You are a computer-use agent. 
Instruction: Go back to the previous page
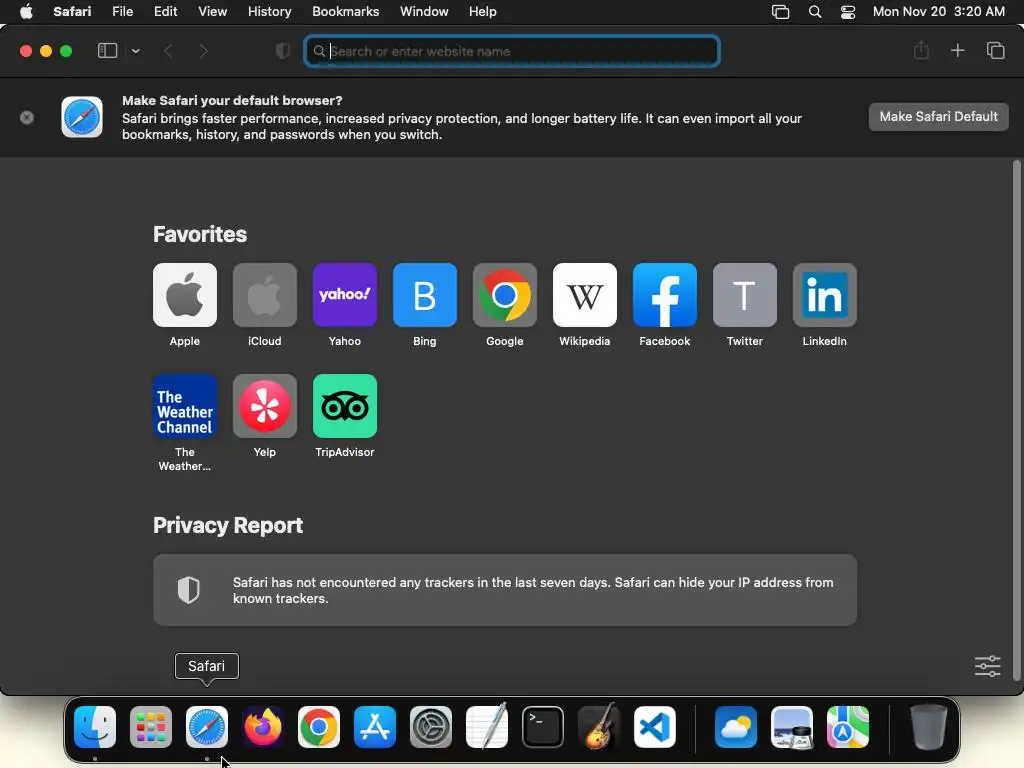(168, 51)
